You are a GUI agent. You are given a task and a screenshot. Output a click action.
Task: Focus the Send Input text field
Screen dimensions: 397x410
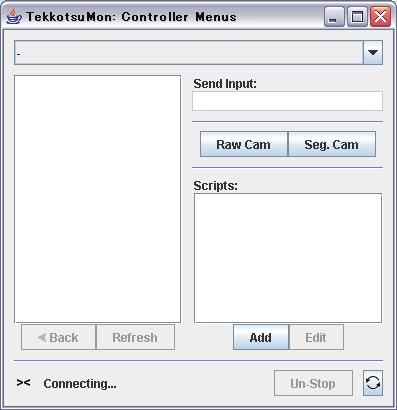(287, 101)
